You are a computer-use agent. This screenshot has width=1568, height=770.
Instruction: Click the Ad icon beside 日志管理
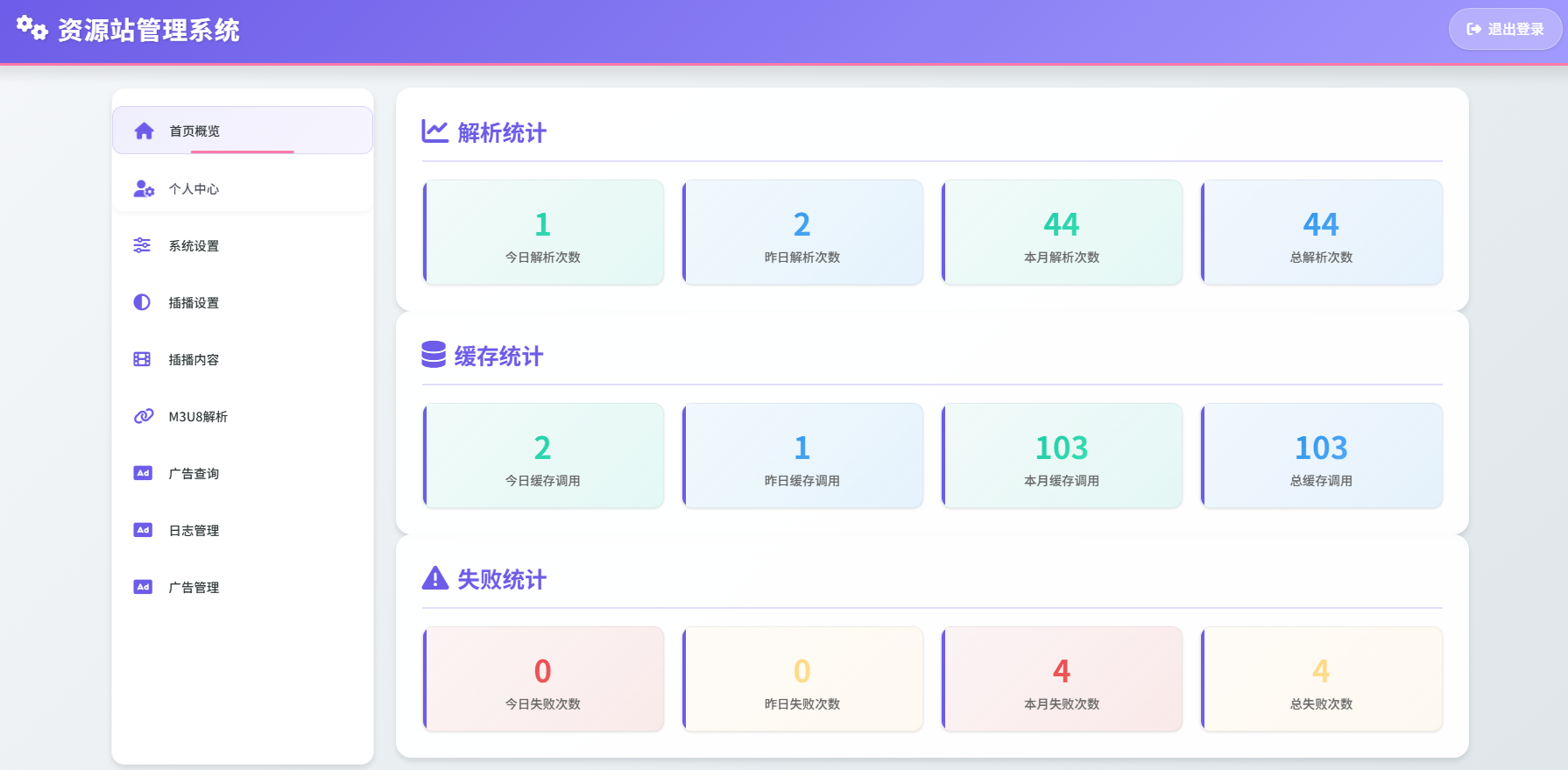(143, 530)
